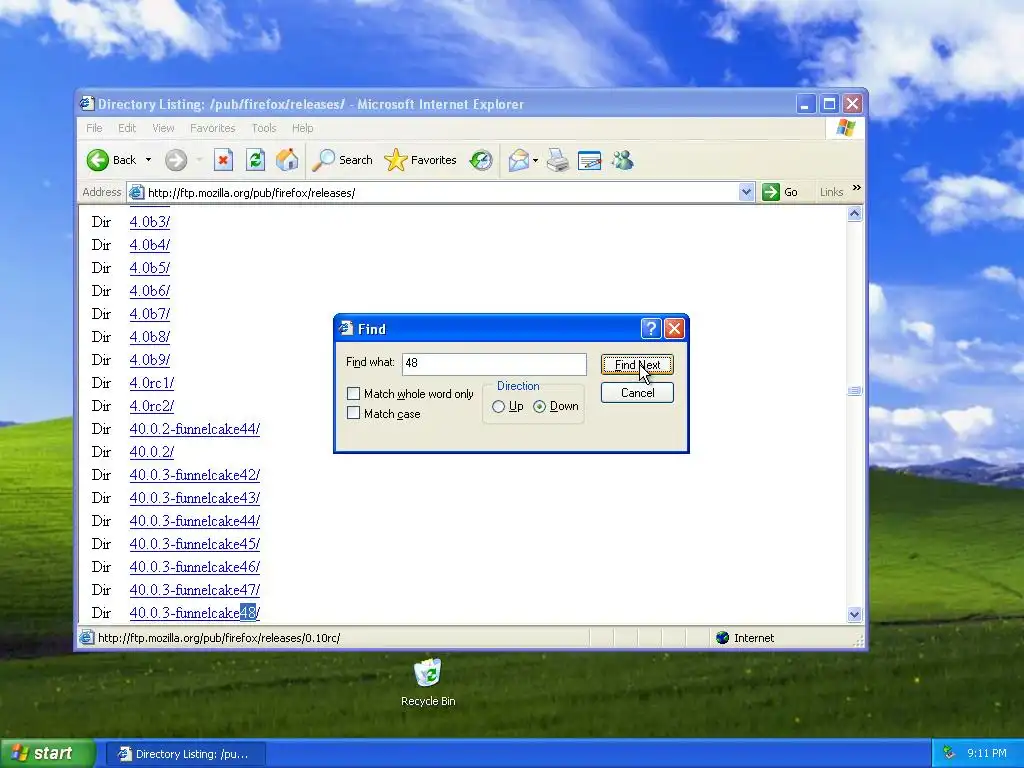The image size is (1024, 768).
Task: Open 40.0.3-funnelcake48/ link
Action: point(195,613)
